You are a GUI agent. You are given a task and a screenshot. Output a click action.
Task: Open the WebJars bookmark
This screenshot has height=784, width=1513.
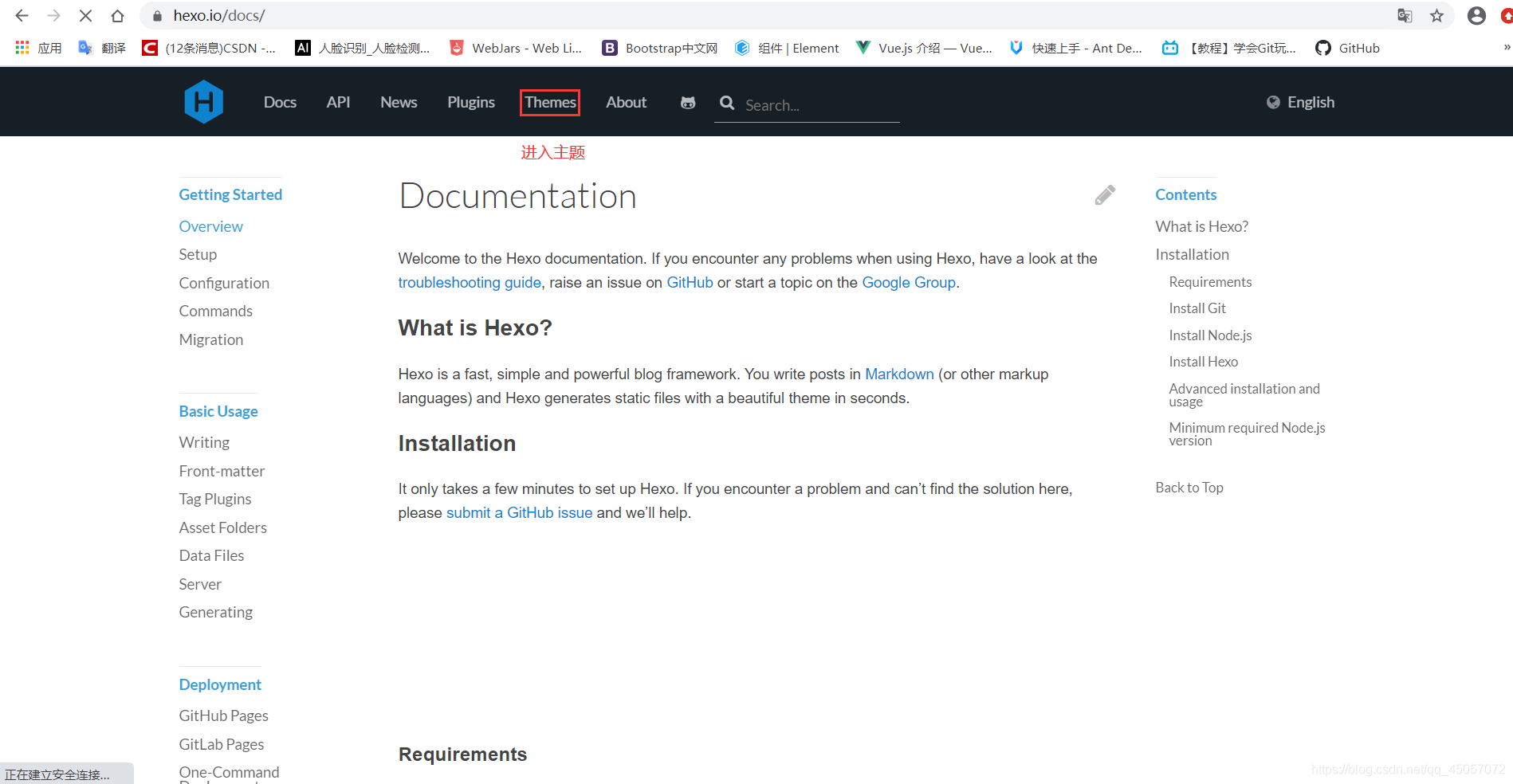pyautogui.click(x=516, y=48)
